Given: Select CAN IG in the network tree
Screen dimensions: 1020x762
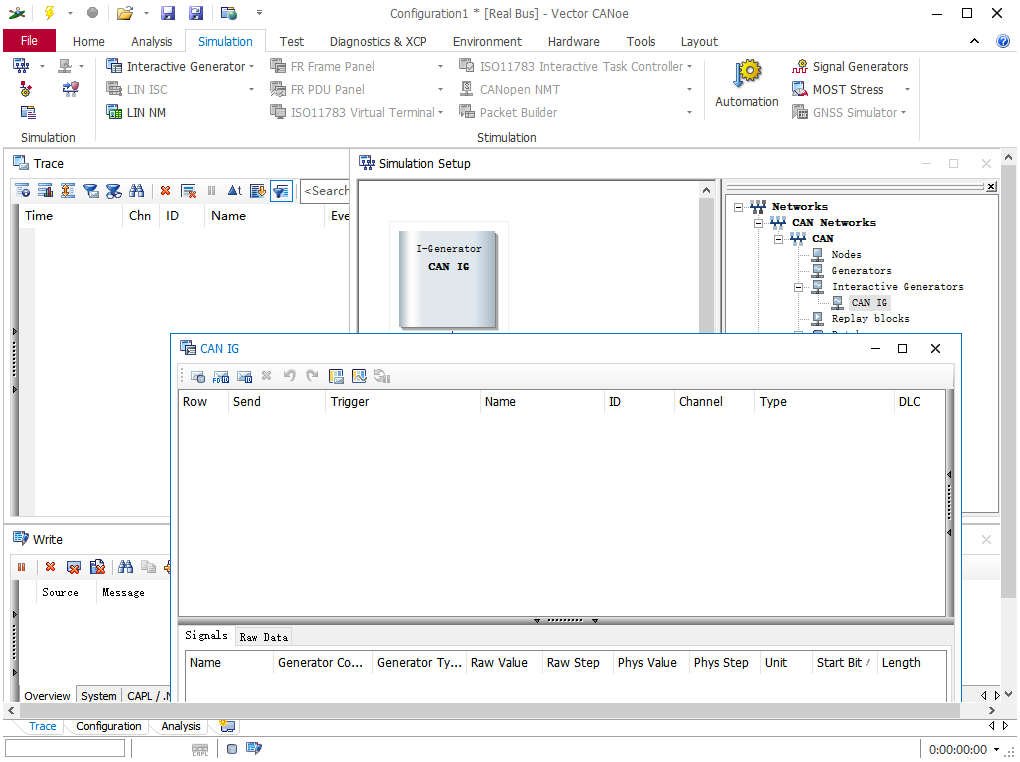Looking at the screenshot, I should coord(869,303).
